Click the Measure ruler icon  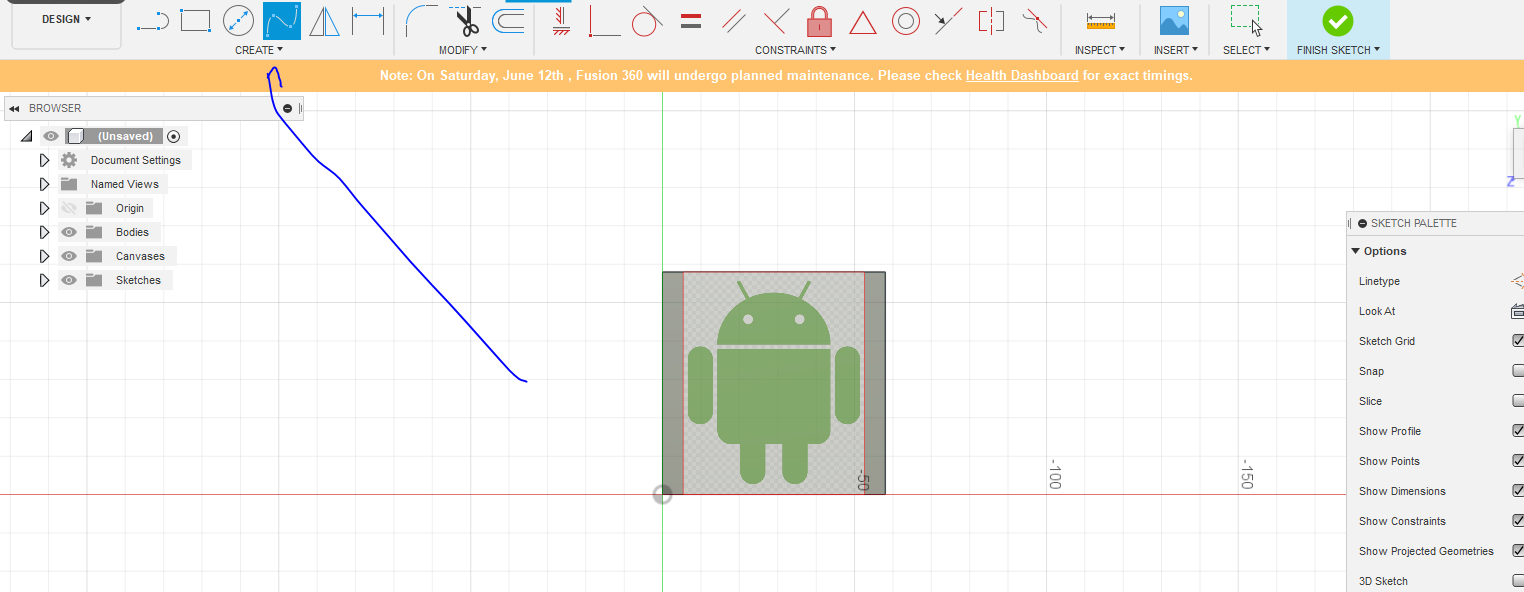(x=1100, y=20)
